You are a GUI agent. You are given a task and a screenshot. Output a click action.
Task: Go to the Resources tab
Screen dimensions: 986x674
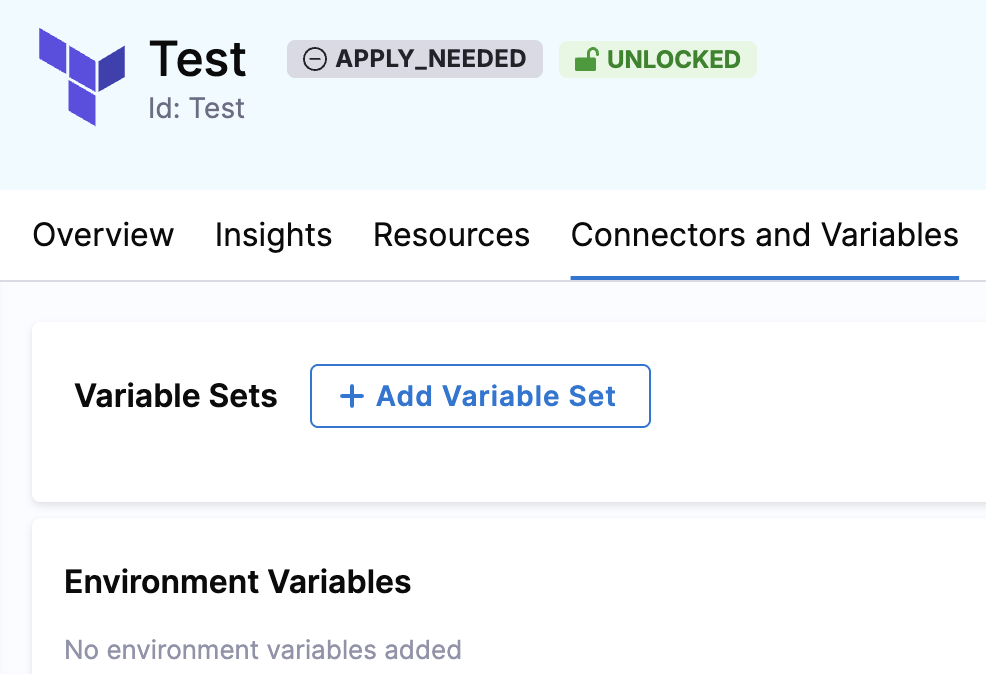coord(451,235)
